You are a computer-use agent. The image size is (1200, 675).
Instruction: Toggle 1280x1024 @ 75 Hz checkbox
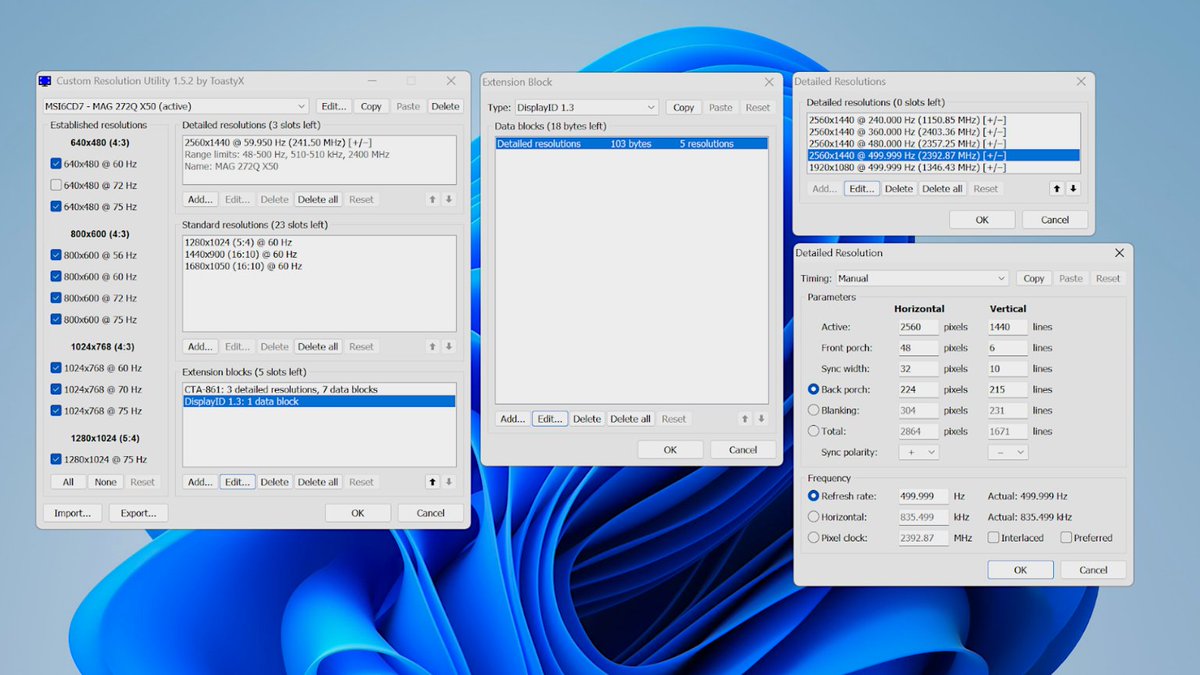56,459
